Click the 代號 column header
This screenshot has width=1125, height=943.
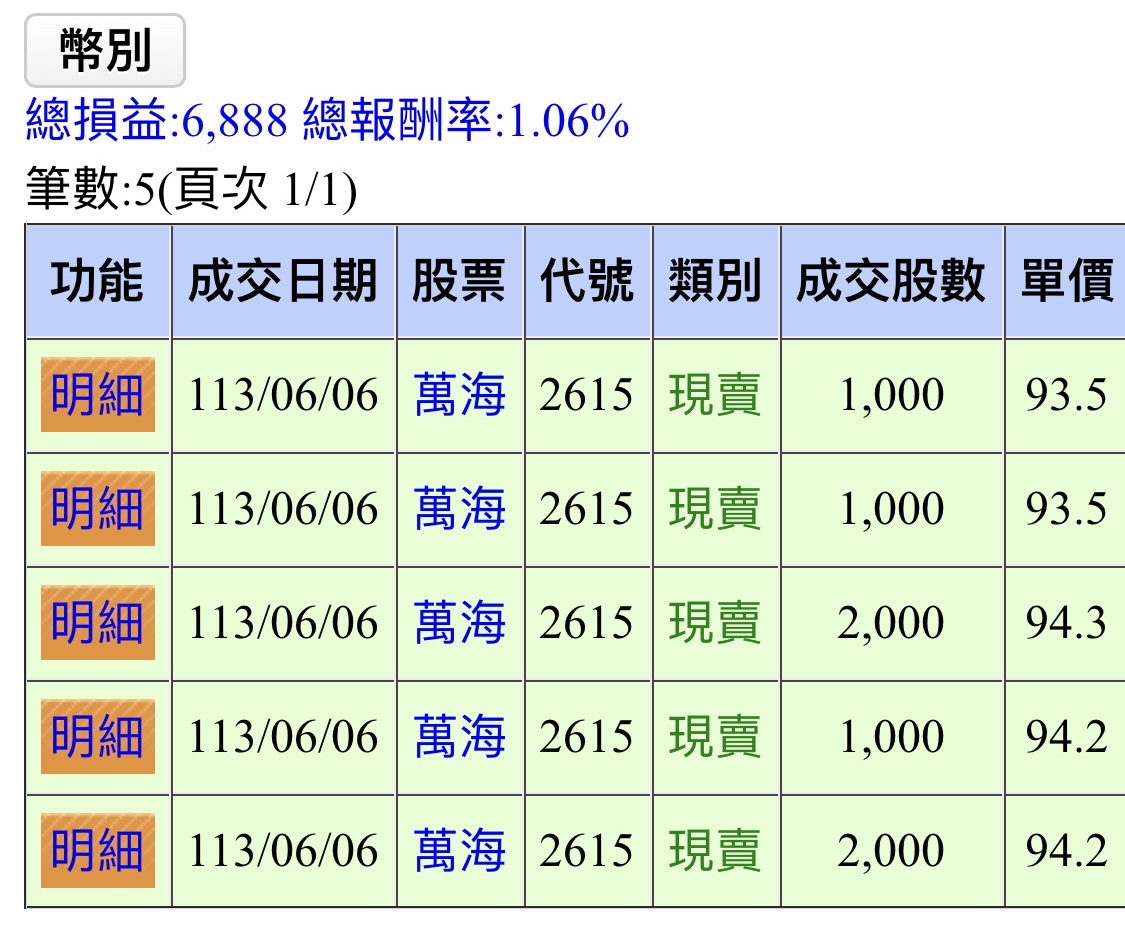588,281
